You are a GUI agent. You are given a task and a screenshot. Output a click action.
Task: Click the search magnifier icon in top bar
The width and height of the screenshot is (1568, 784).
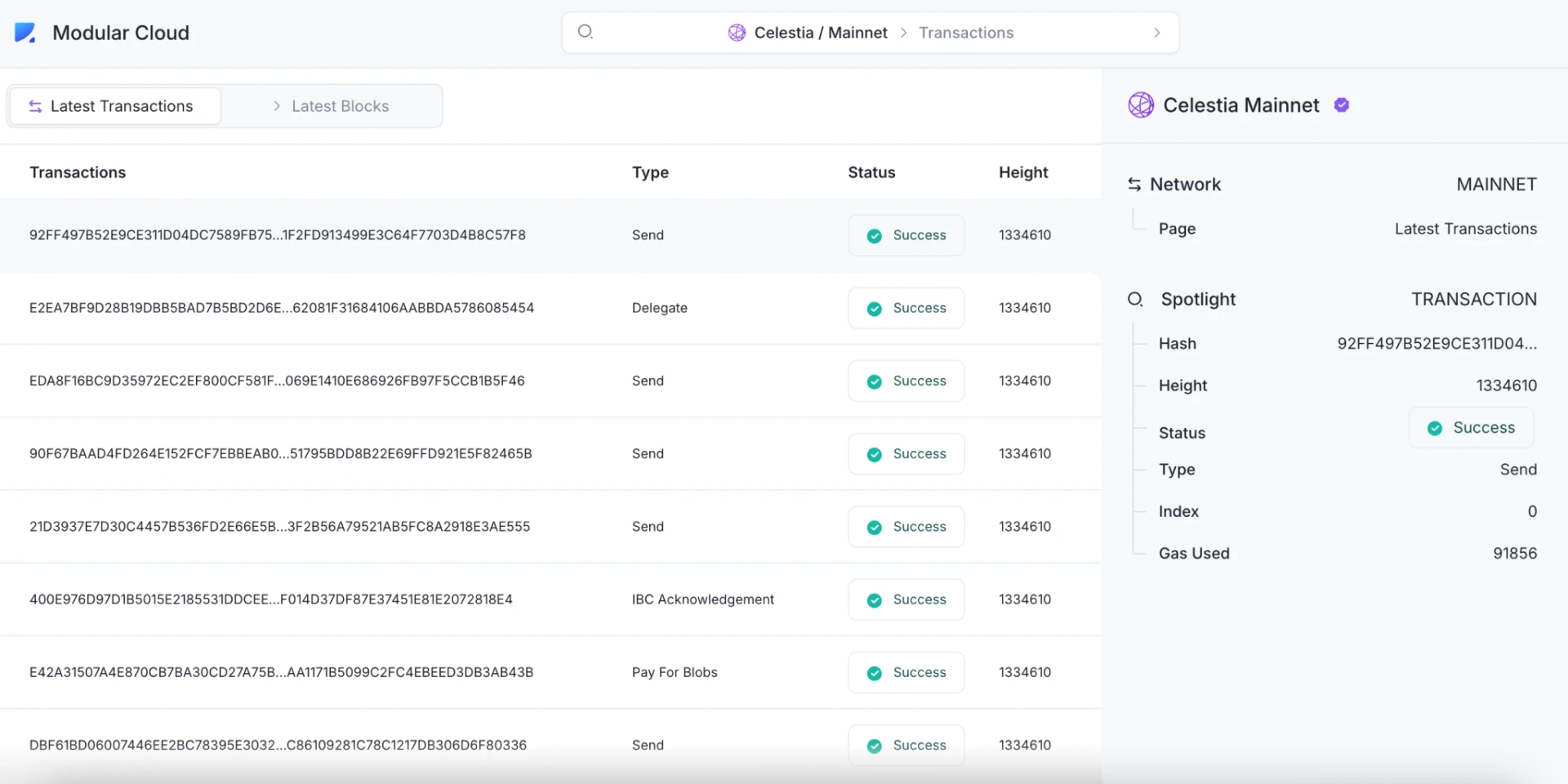point(586,33)
